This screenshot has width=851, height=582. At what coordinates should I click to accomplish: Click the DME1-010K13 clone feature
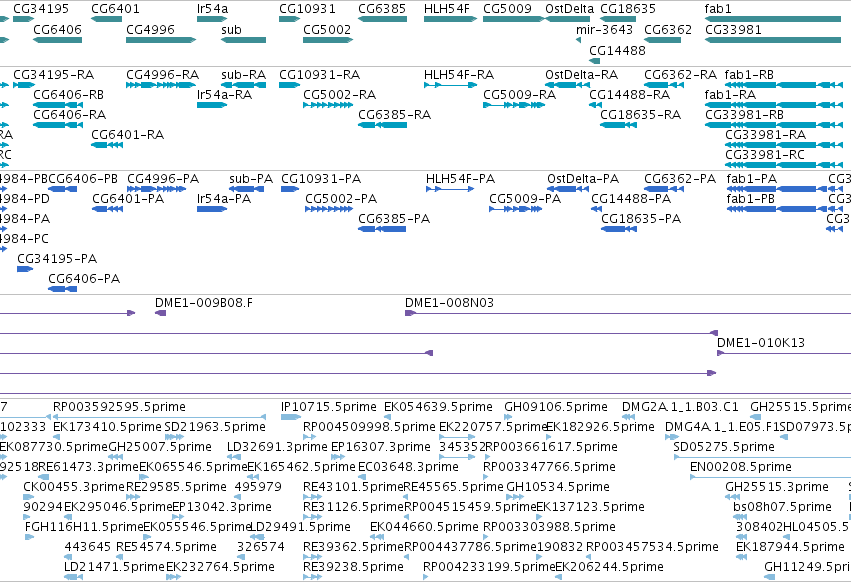coord(784,353)
